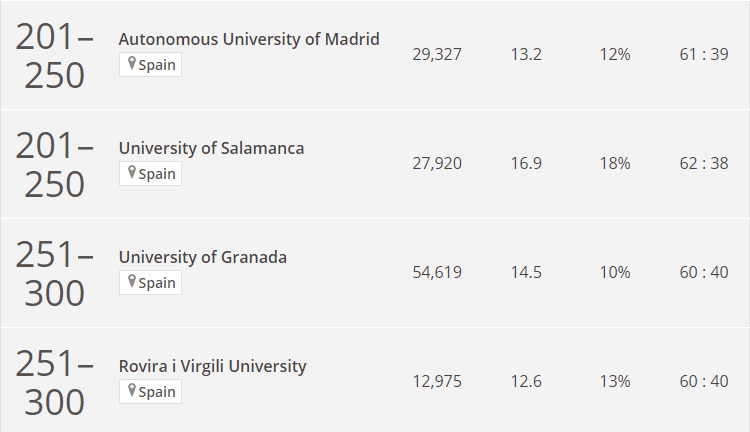The image size is (750, 432).
Task: Open the Autonomous University of Madrid link
Action: click(249, 39)
